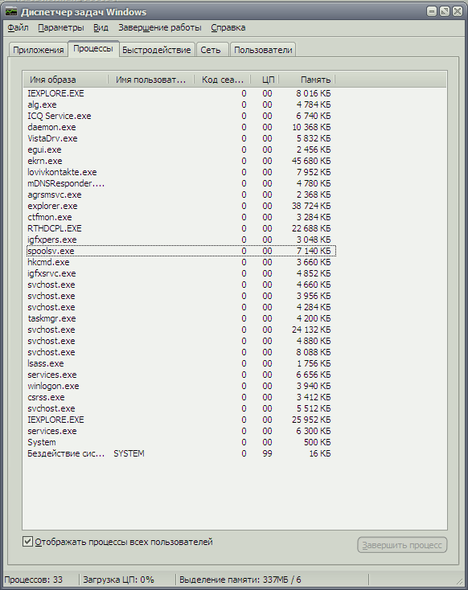Open the Файл menu
Screen dimensions: 468x590
pos(18,27)
